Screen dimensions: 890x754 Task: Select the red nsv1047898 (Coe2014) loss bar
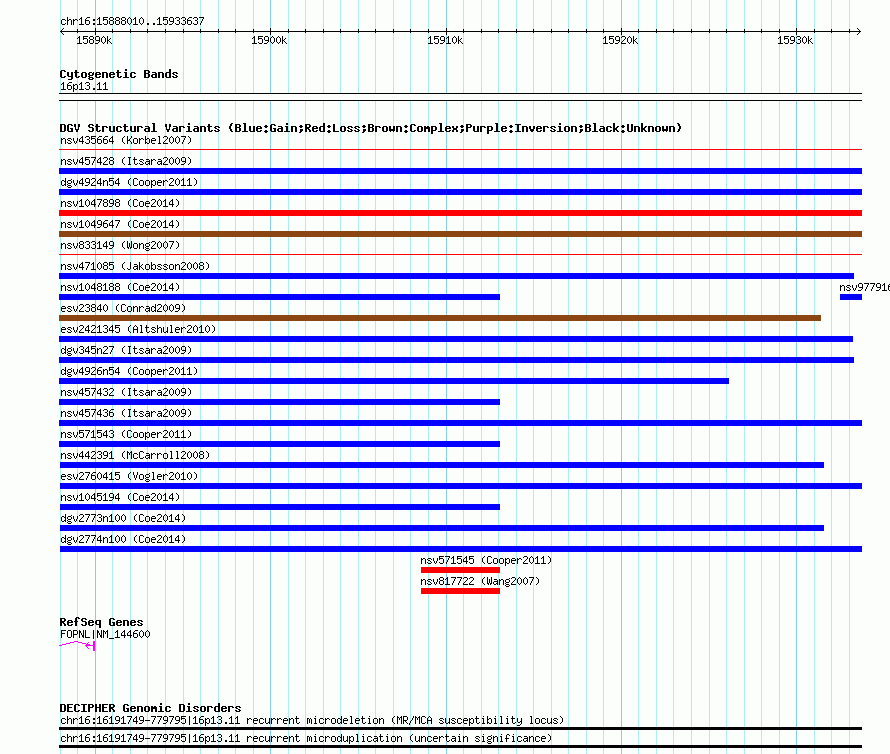pyautogui.click(x=460, y=213)
